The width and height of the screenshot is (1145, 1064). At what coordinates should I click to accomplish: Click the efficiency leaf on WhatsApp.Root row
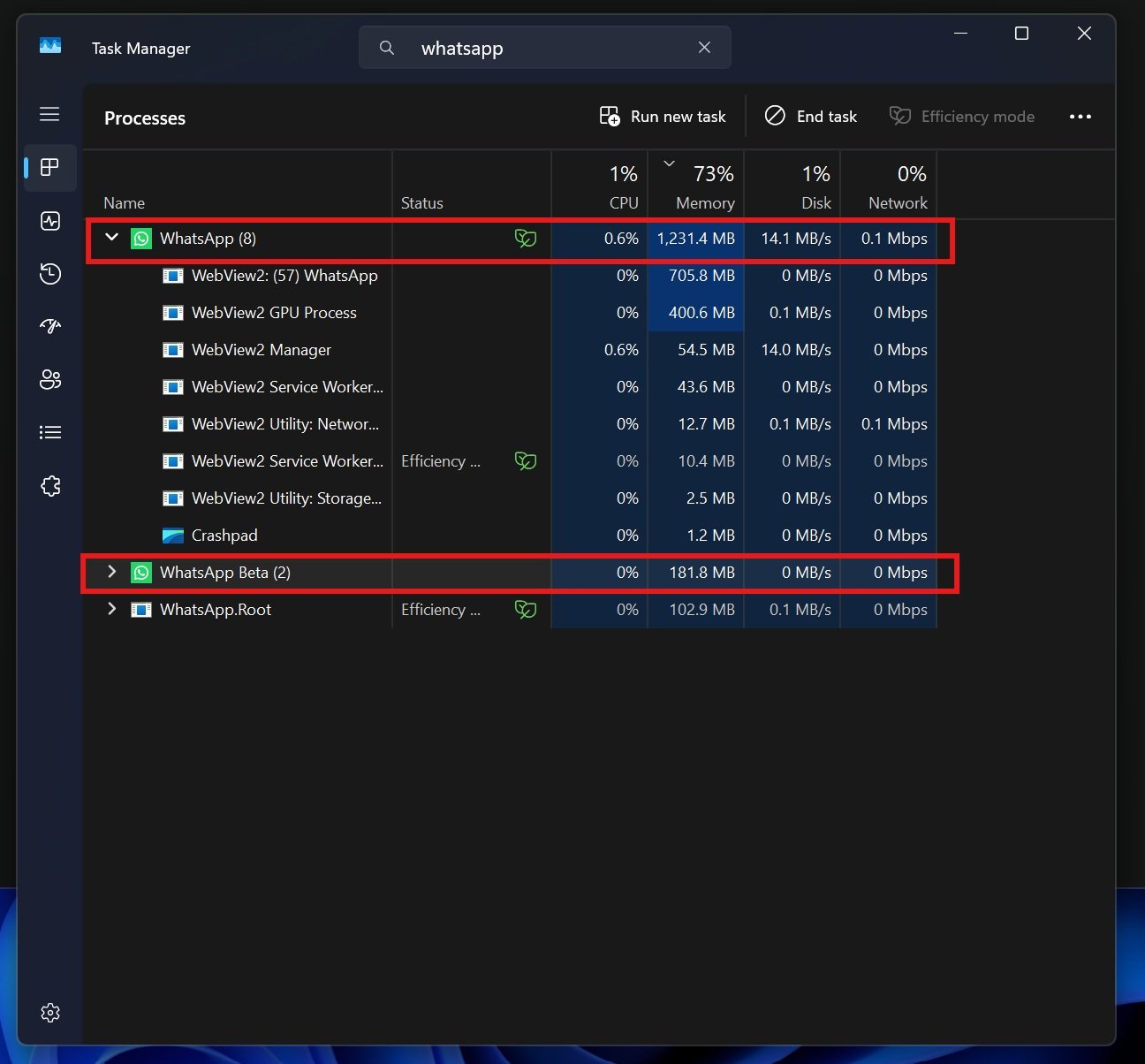pyautogui.click(x=525, y=609)
